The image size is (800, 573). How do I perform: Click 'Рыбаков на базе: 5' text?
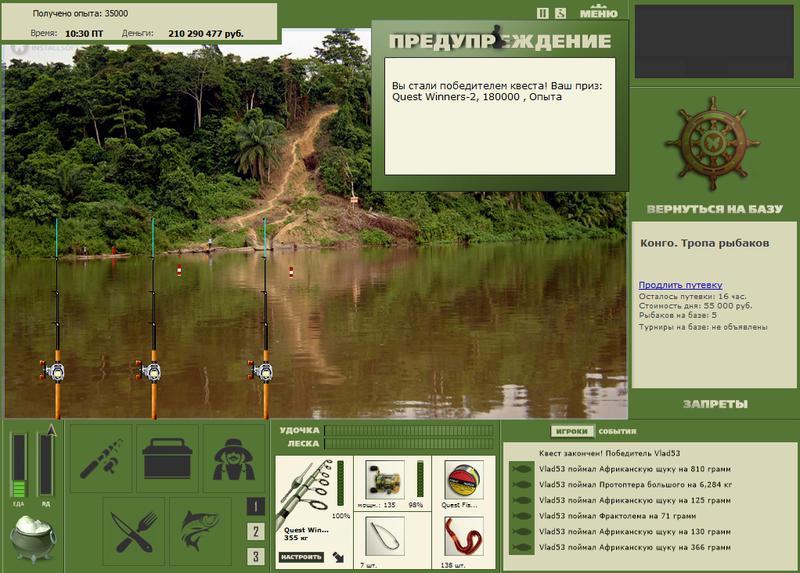click(x=678, y=315)
